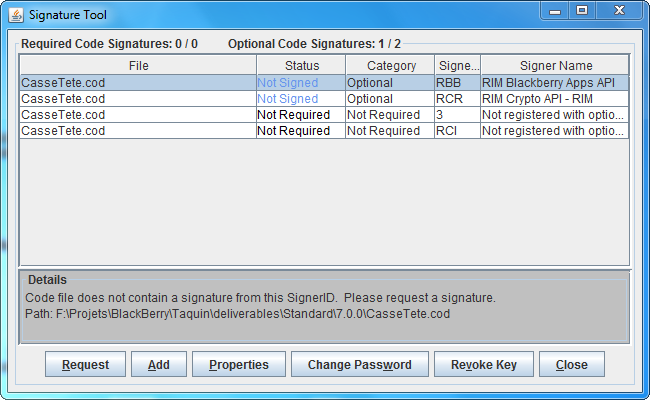This screenshot has height=400, width=650.
Task: Select the Signer ID column header
Action: tap(457, 66)
